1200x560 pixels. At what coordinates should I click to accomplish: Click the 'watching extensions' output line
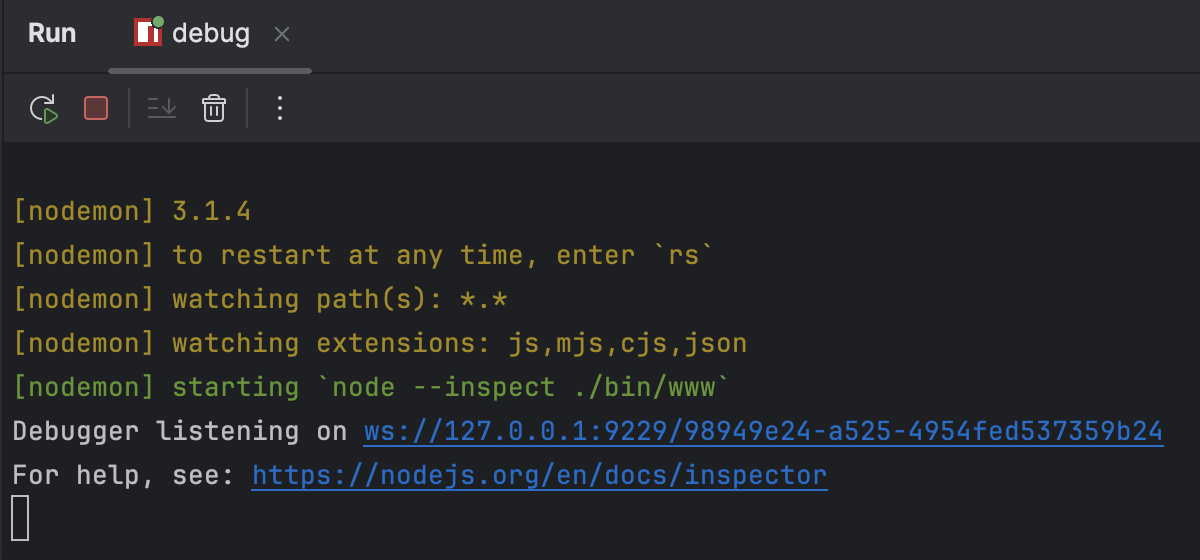(x=380, y=343)
